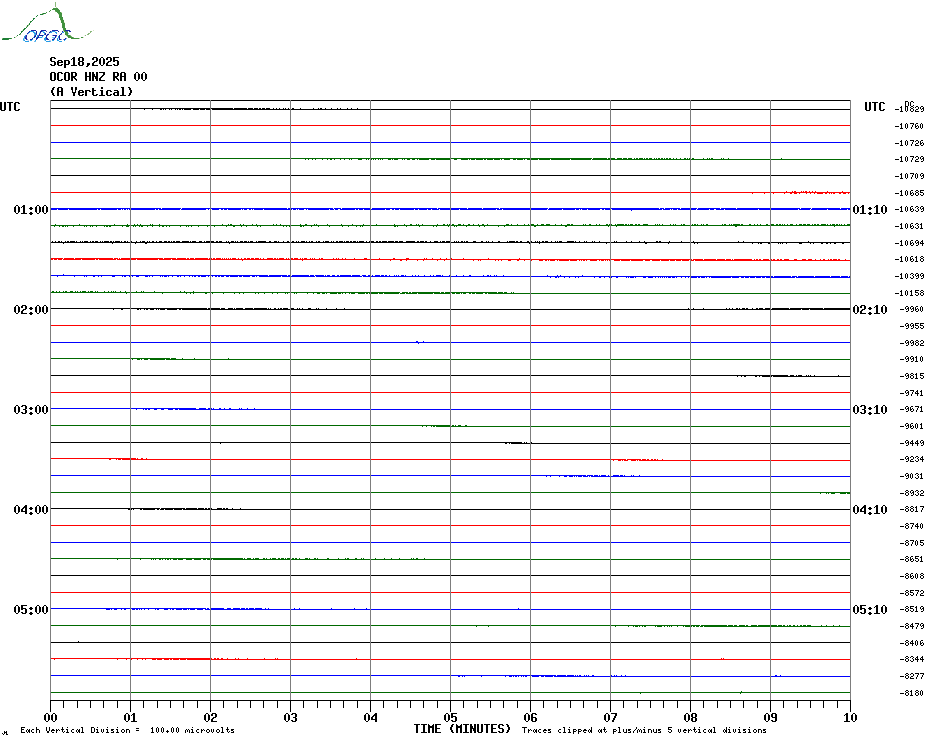
Task: Click the DC value -9982
Action: [912, 343]
